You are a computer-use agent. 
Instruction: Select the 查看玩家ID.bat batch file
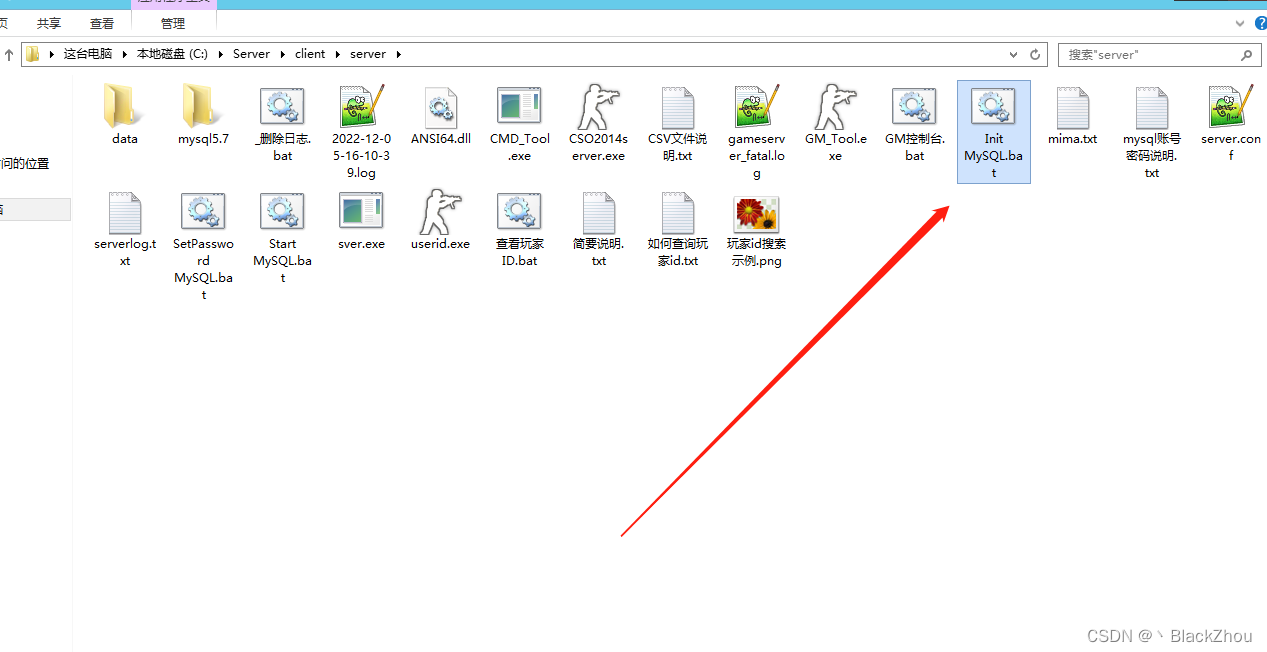click(x=519, y=228)
